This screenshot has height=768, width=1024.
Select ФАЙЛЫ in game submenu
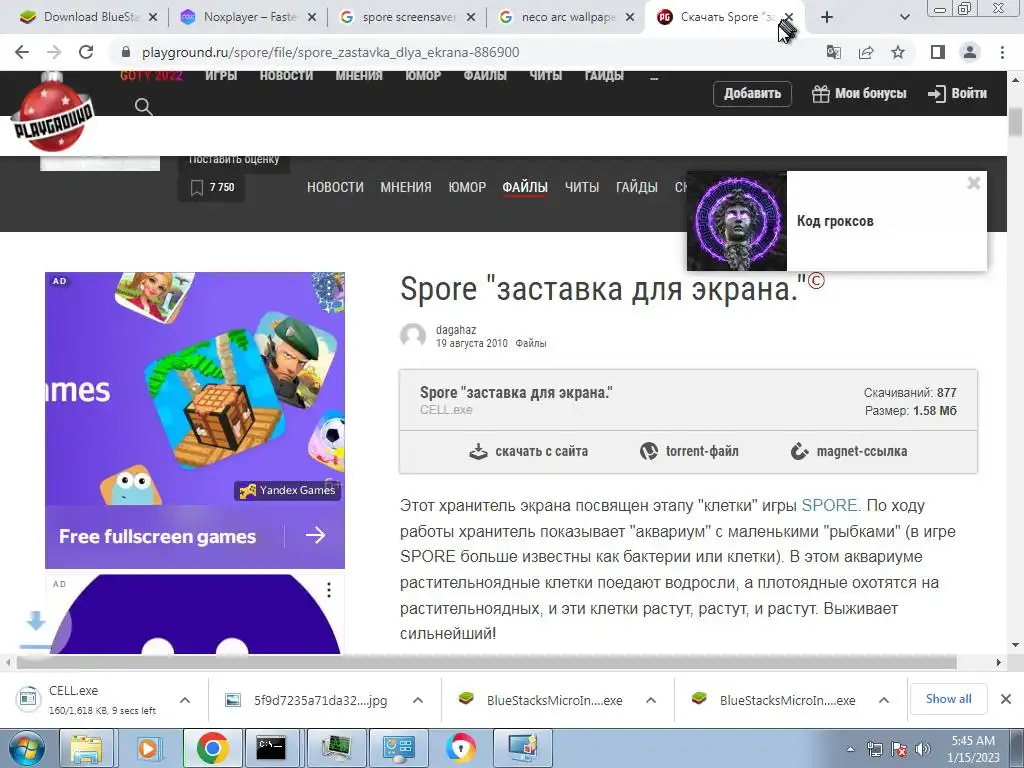point(524,187)
